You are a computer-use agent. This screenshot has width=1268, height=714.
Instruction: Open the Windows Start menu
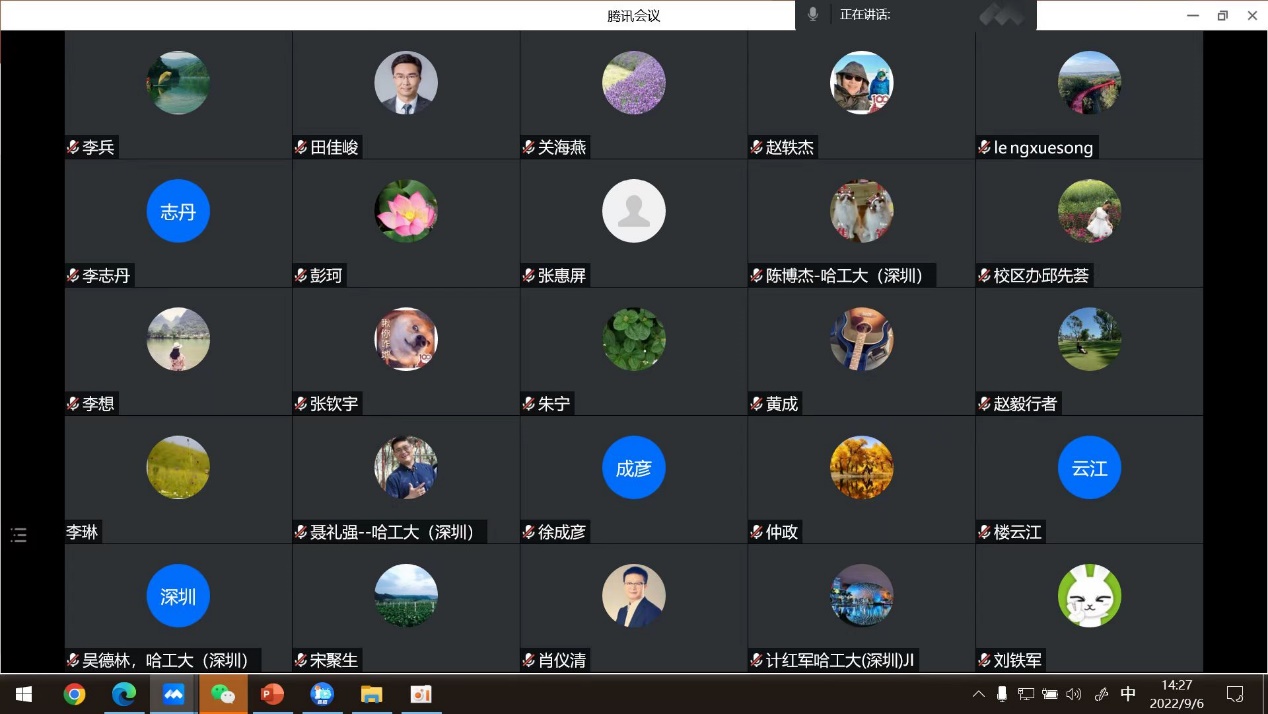[x=22, y=694]
